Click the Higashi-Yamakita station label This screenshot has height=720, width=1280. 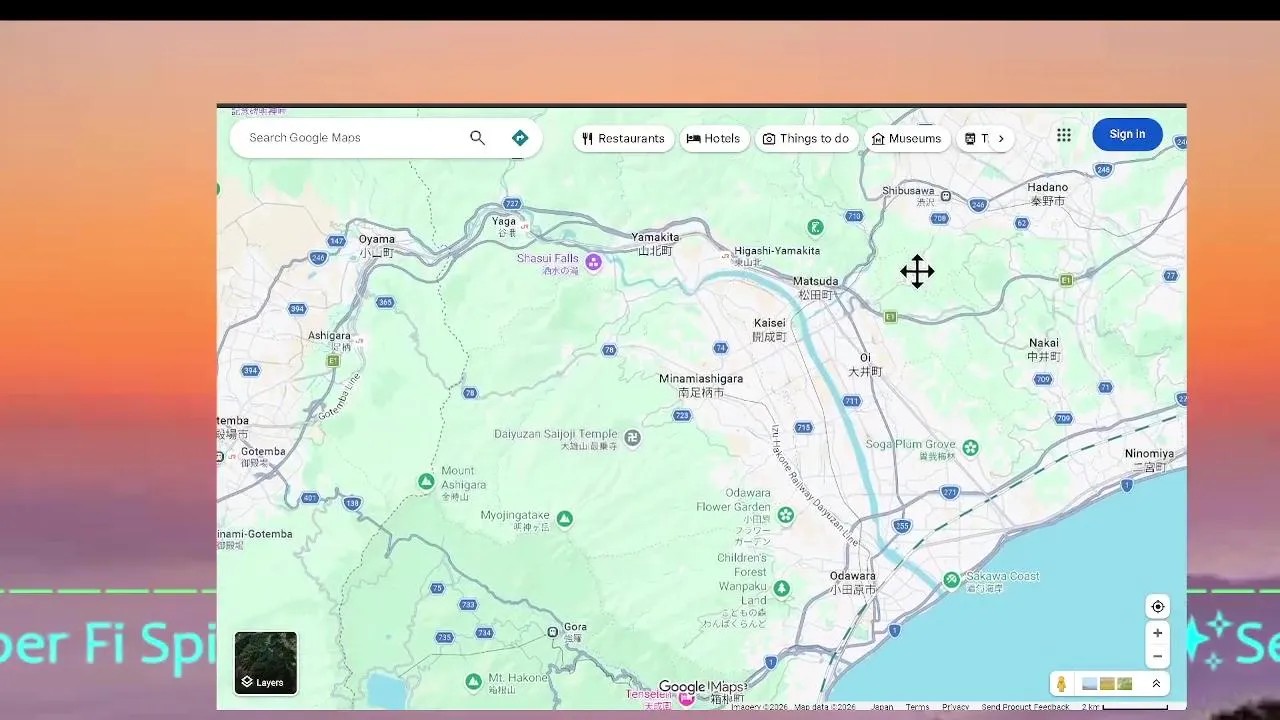(777, 255)
